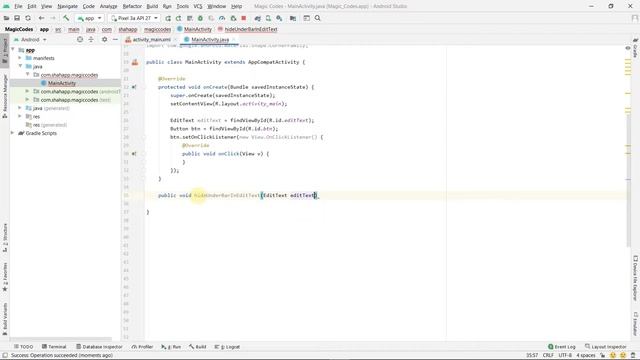The image size is (640, 360).
Task: Click the Search Everywhere magnifier icon
Action: point(318,18)
